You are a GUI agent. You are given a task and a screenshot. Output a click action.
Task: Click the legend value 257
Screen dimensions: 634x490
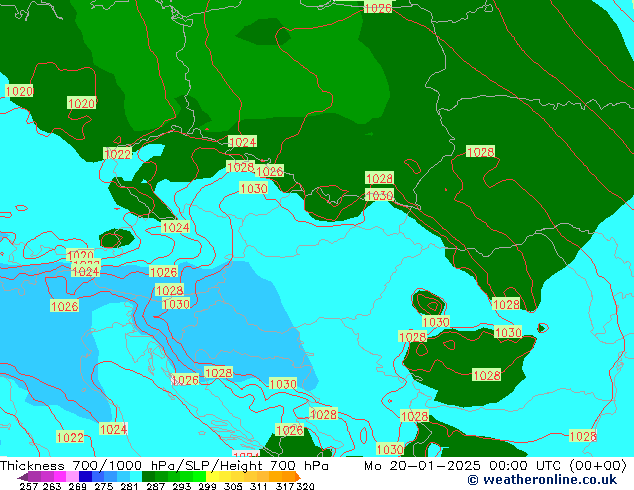pos(29,486)
